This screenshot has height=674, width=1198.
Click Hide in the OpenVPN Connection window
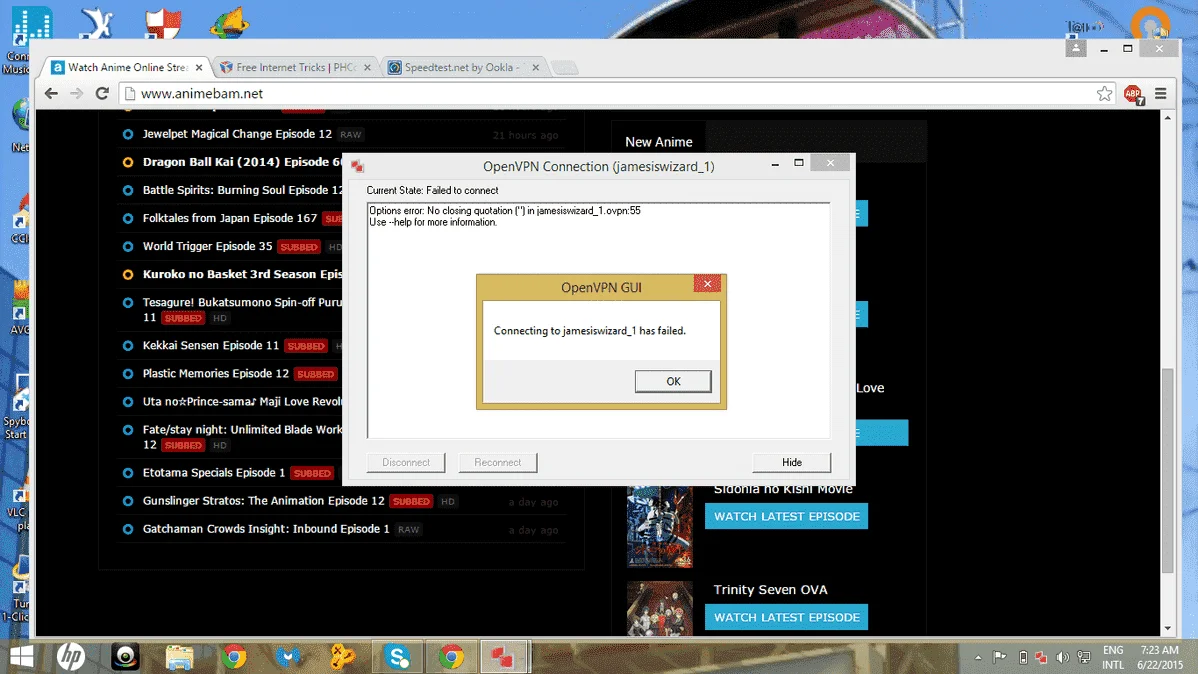pos(792,462)
